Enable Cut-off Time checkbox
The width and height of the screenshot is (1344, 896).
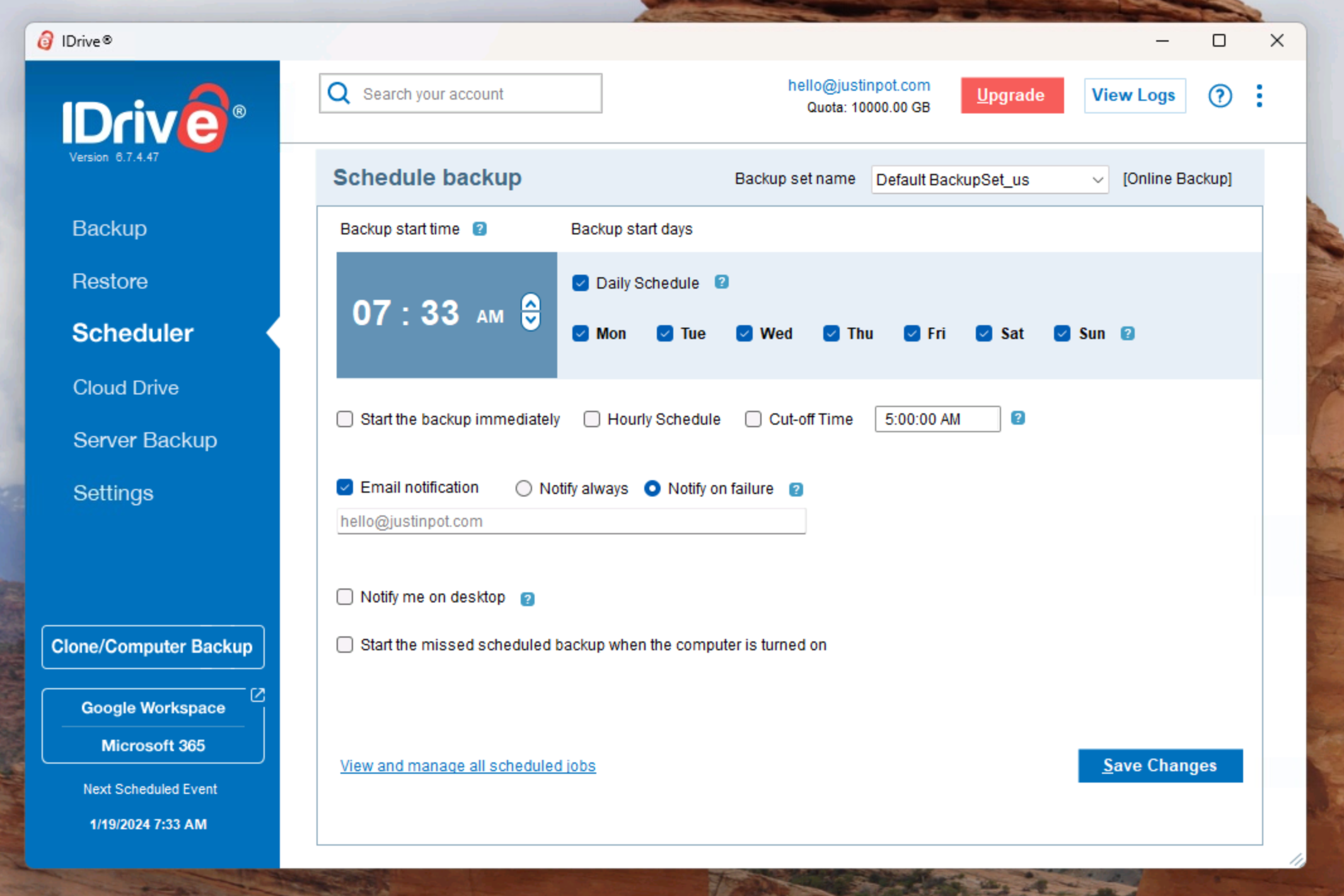point(753,419)
